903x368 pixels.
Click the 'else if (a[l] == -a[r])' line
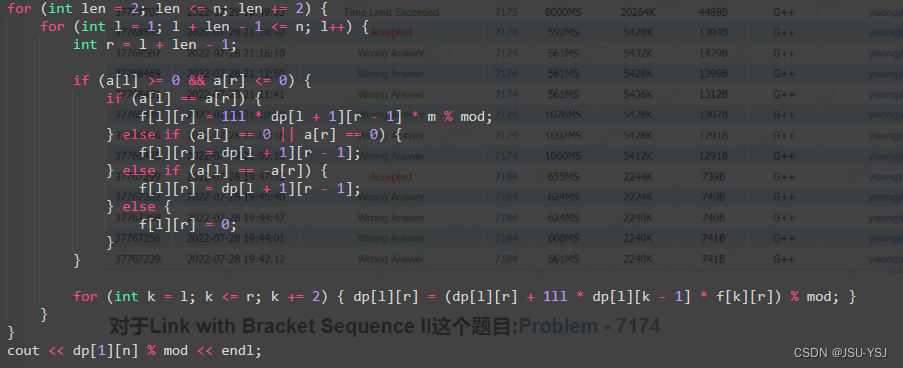[217, 171]
